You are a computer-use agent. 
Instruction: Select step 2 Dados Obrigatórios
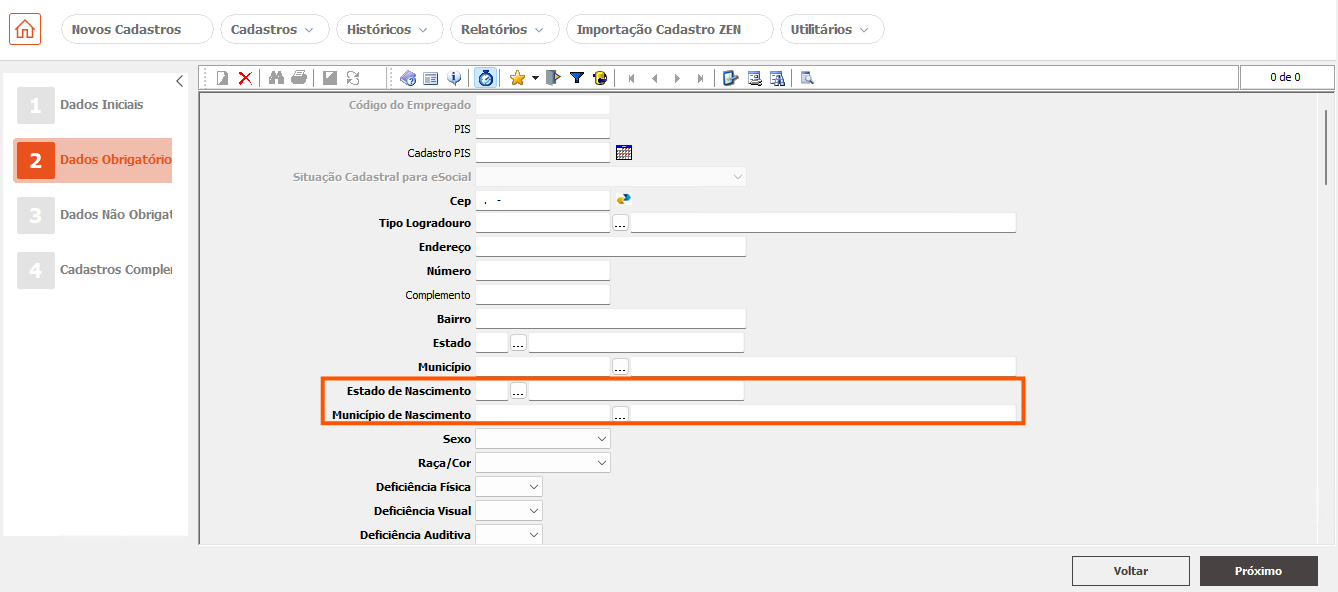pyautogui.click(x=93, y=160)
